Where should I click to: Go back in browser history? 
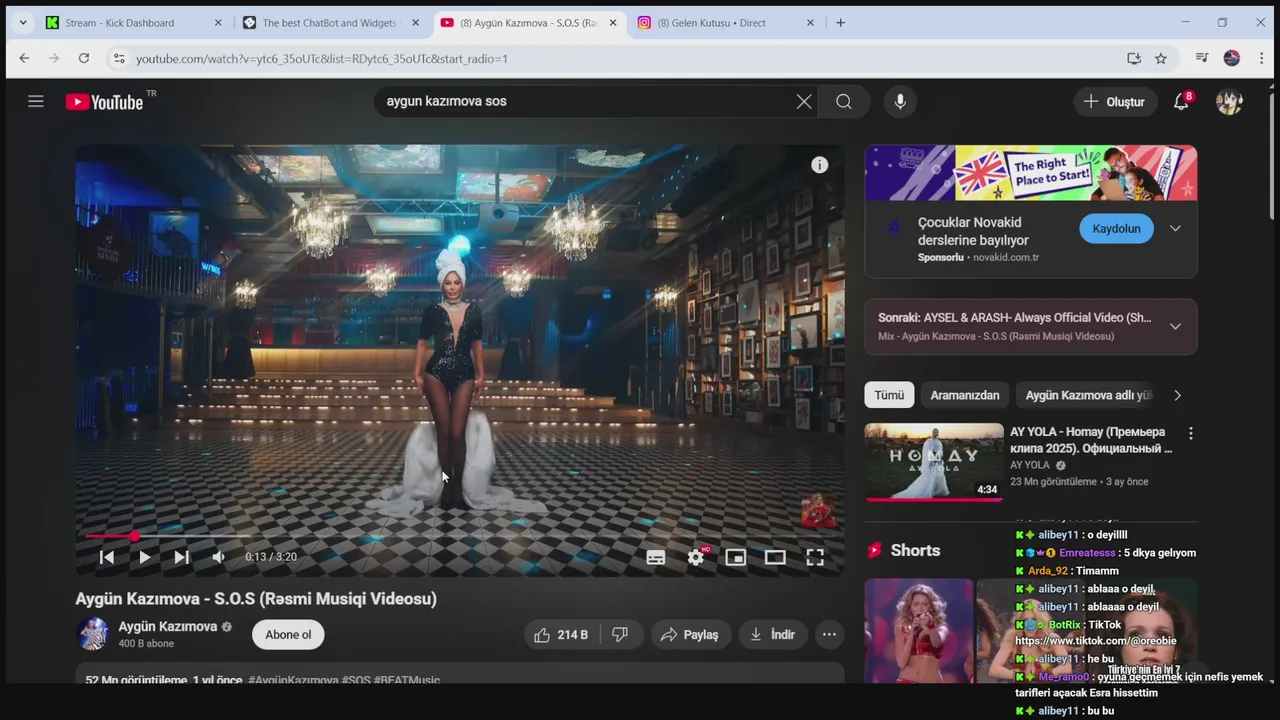(x=24, y=58)
